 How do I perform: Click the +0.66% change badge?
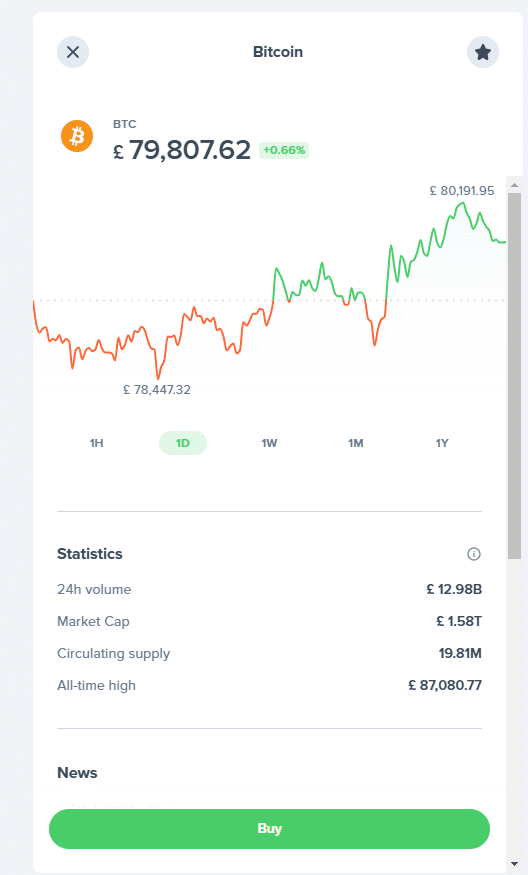coord(284,150)
